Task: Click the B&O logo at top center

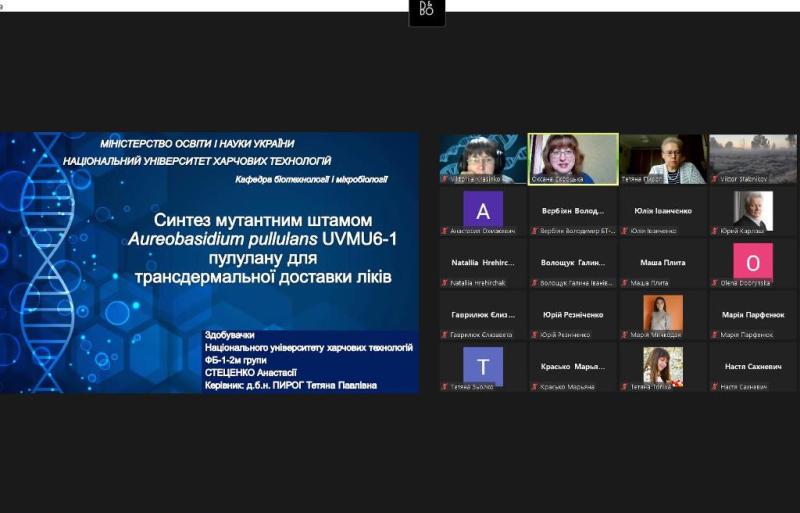Action: pos(427,12)
